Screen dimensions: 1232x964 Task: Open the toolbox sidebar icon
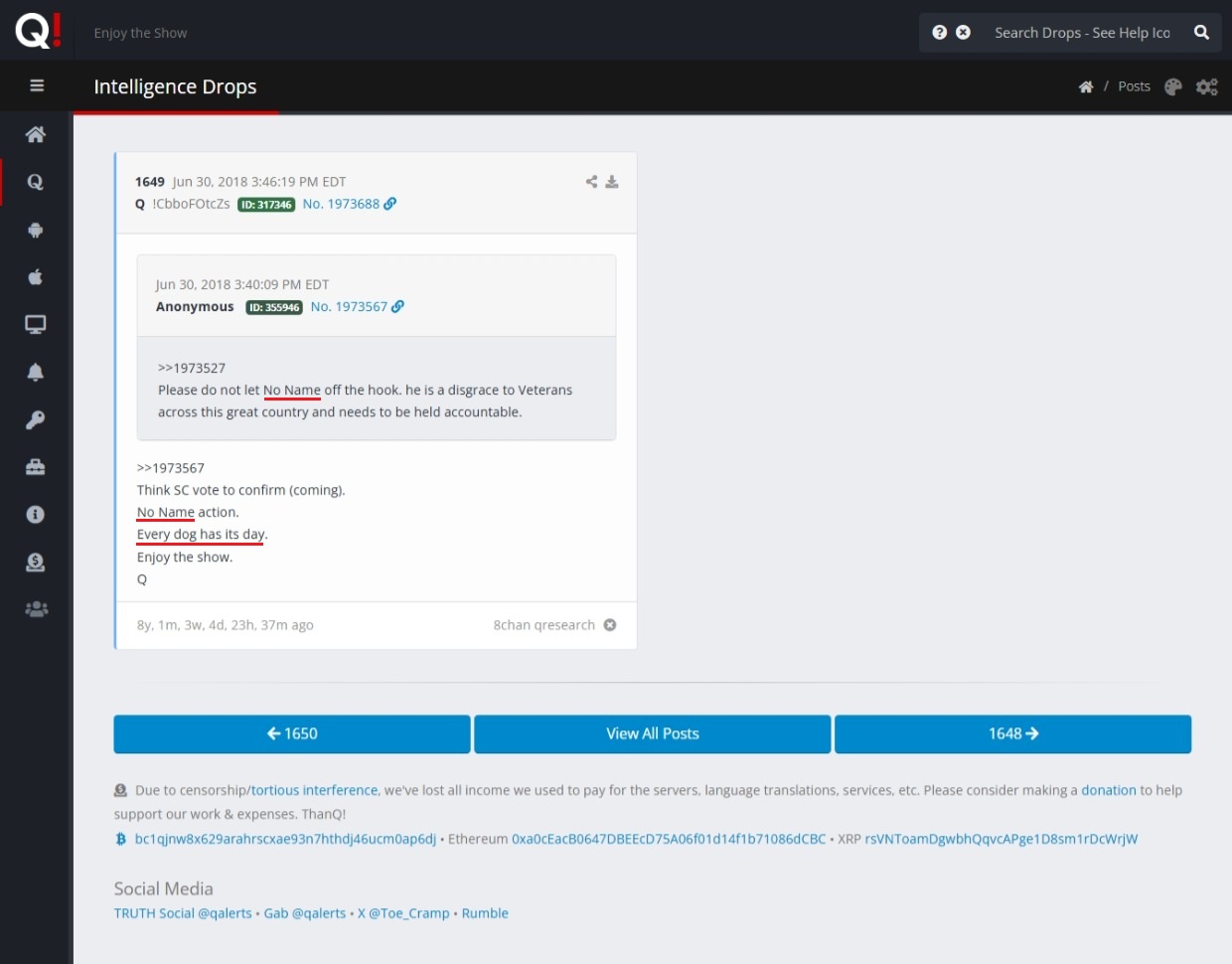click(x=36, y=467)
